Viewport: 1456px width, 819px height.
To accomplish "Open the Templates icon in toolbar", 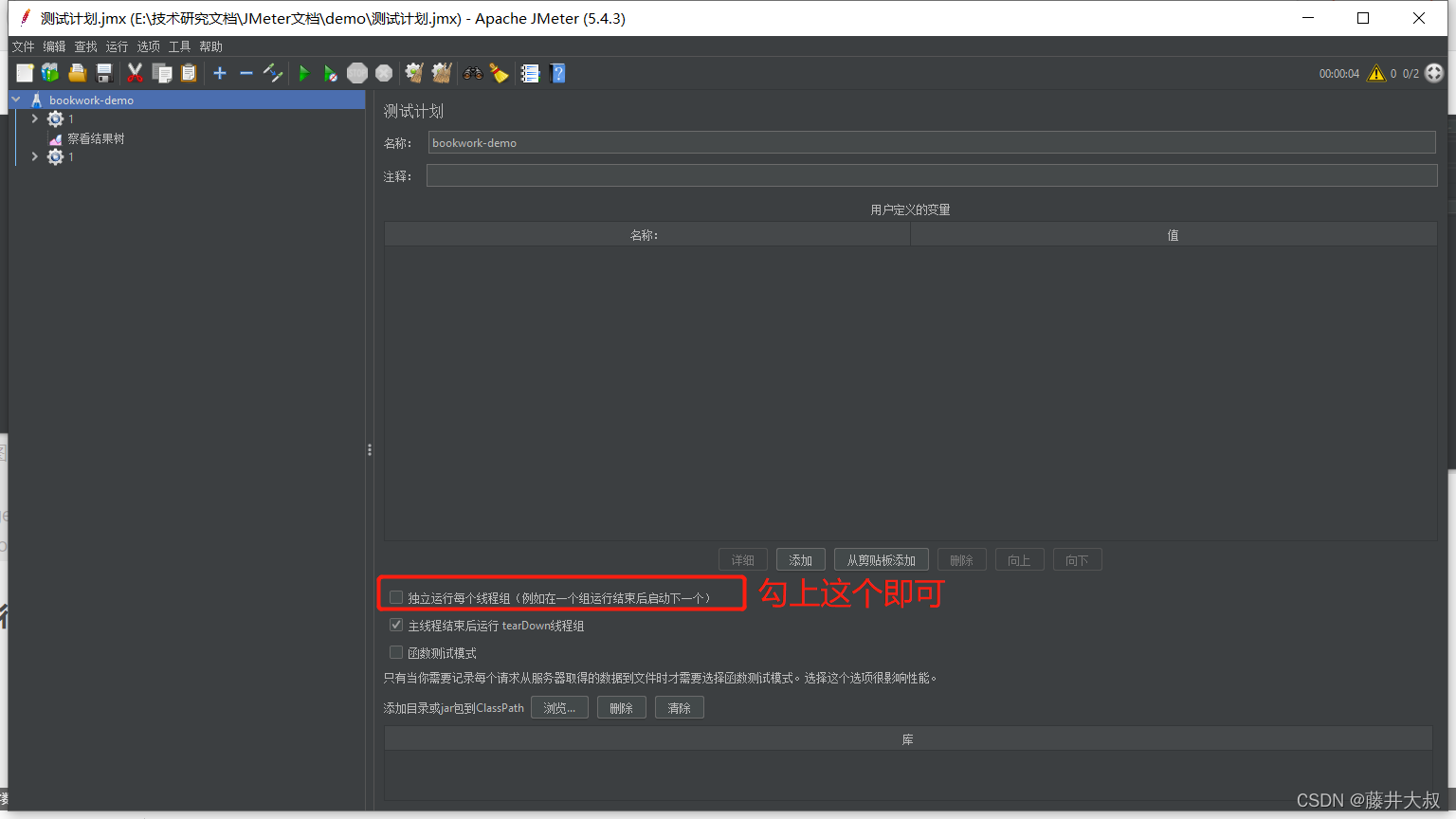I will coord(50,73).
